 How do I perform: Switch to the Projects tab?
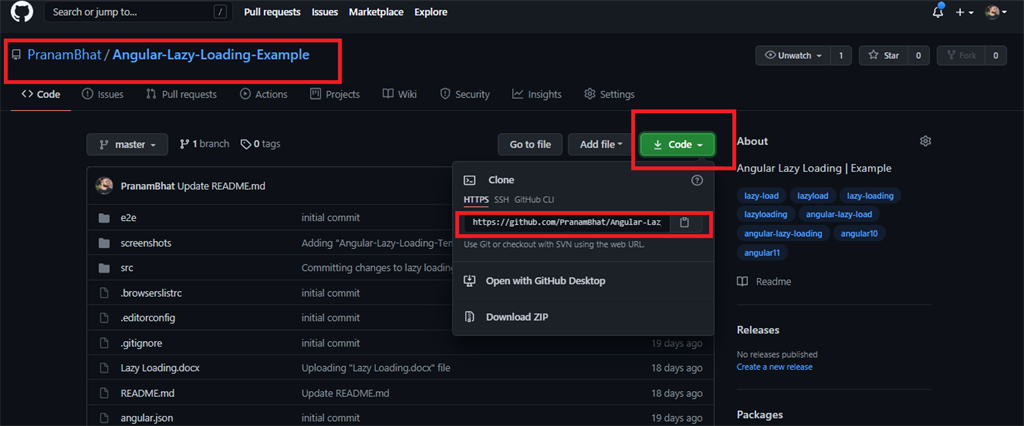point(335,94)
